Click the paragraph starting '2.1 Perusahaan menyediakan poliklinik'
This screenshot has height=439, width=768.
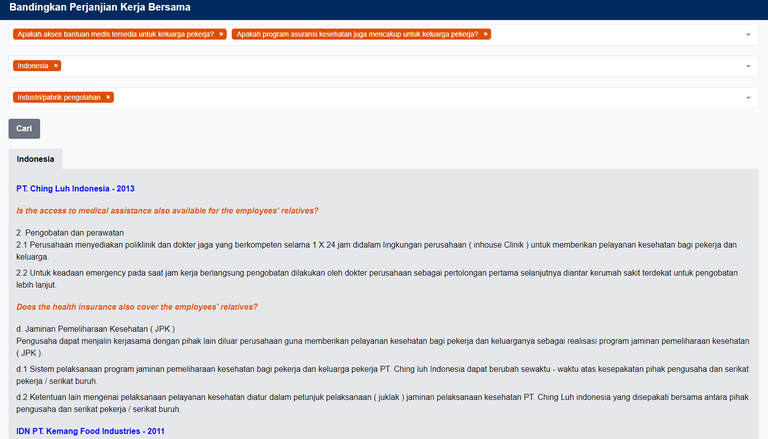click(x=376, y=251)
